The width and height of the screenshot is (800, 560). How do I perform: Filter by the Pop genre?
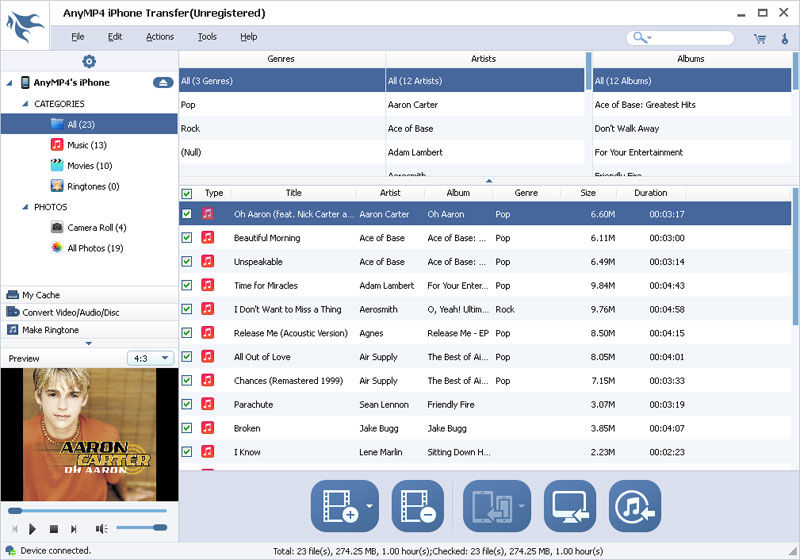tap(282, 105)
